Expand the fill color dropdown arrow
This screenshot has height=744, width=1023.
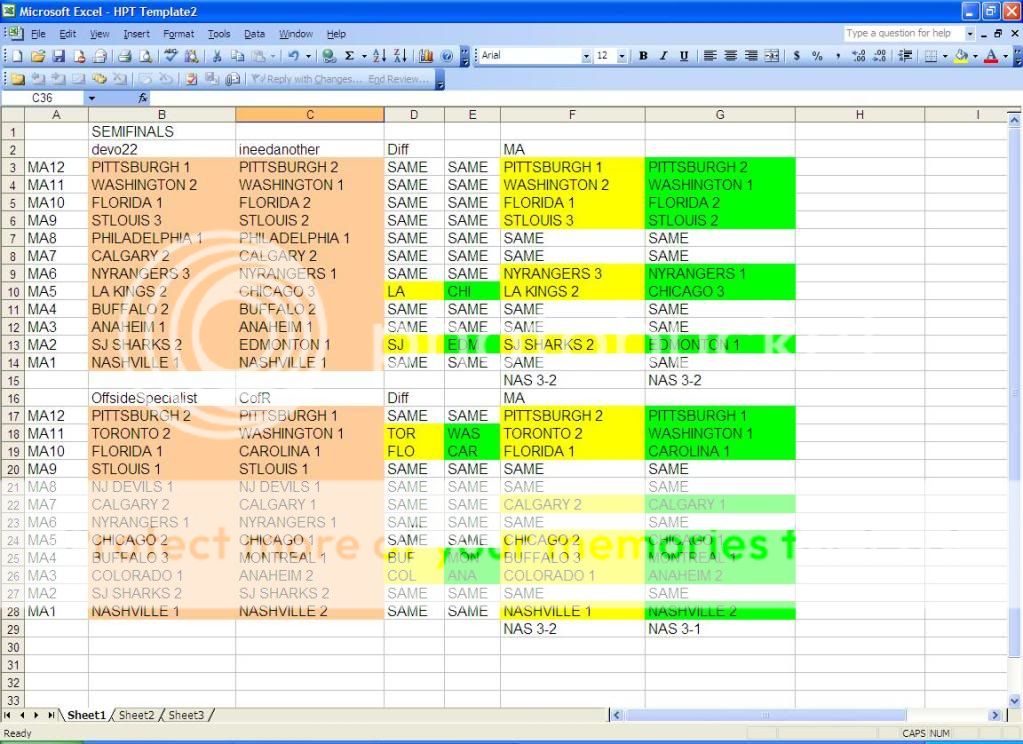click(975, 56)
